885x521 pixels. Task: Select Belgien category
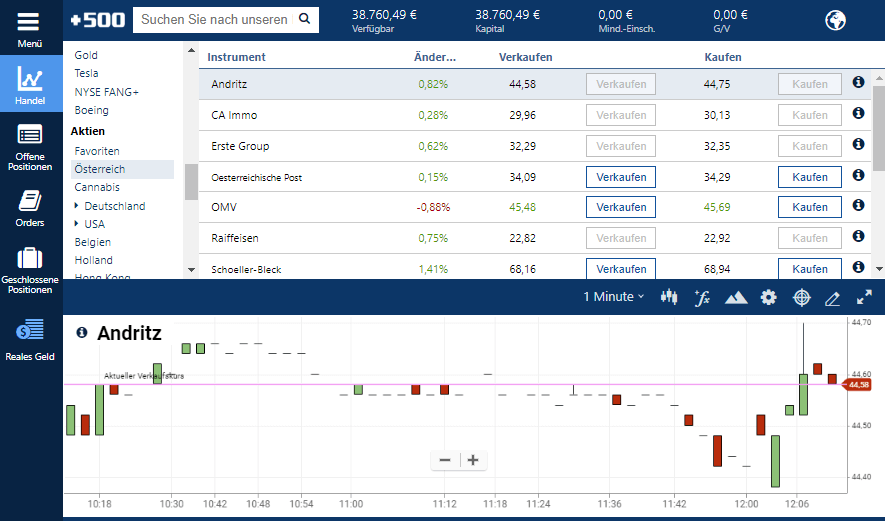(93, 242)
